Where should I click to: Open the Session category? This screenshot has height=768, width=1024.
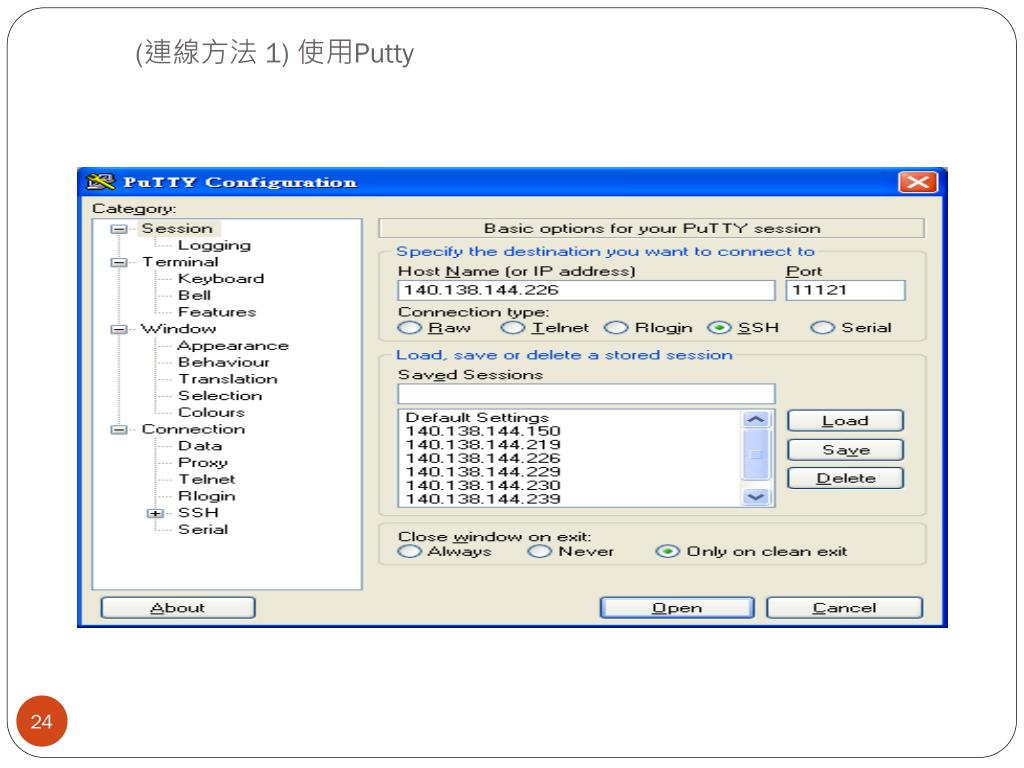177,229
